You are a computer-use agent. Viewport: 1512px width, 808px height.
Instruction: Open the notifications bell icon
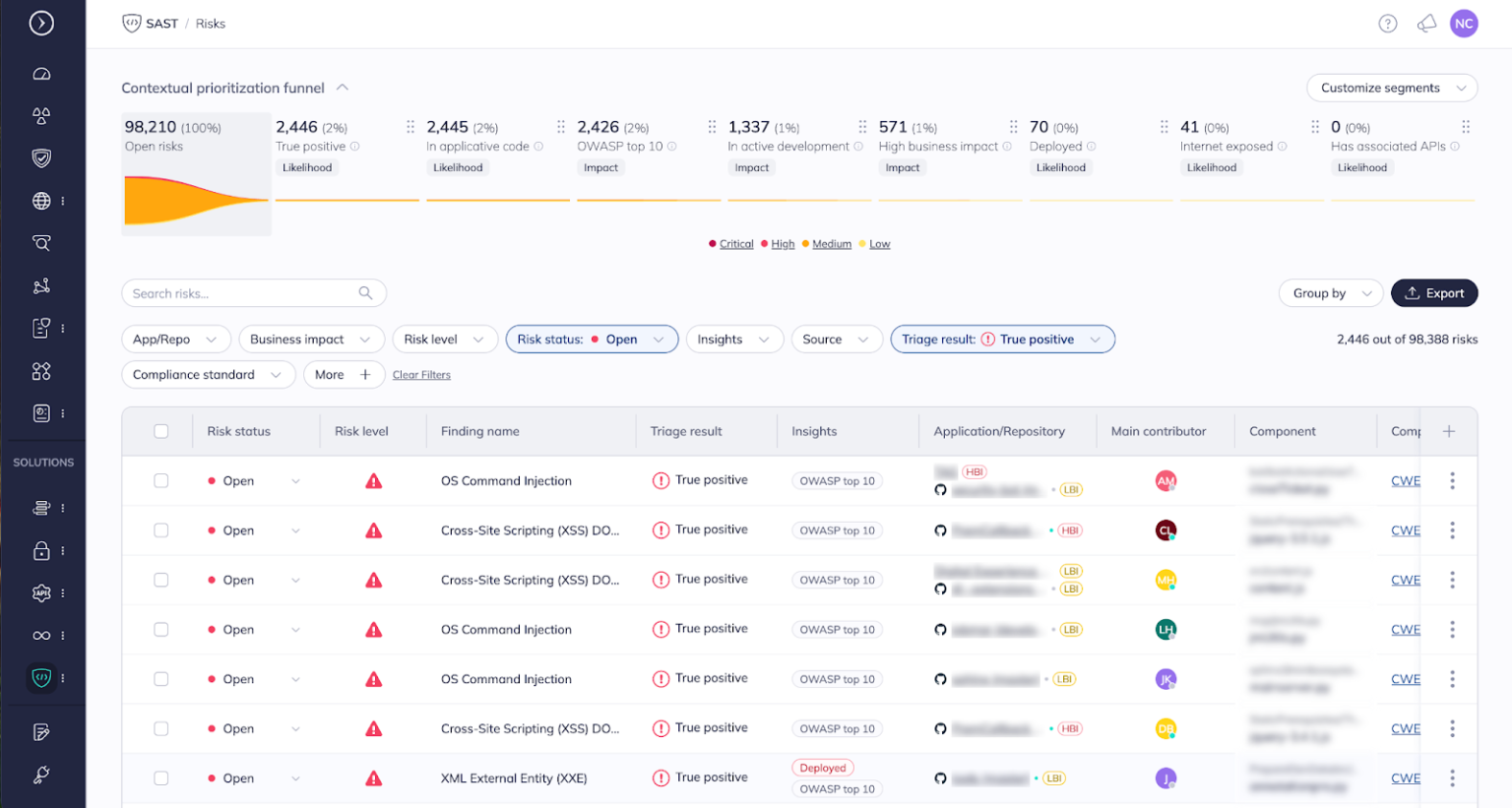pyautogui.click(x=1426, y=23)
